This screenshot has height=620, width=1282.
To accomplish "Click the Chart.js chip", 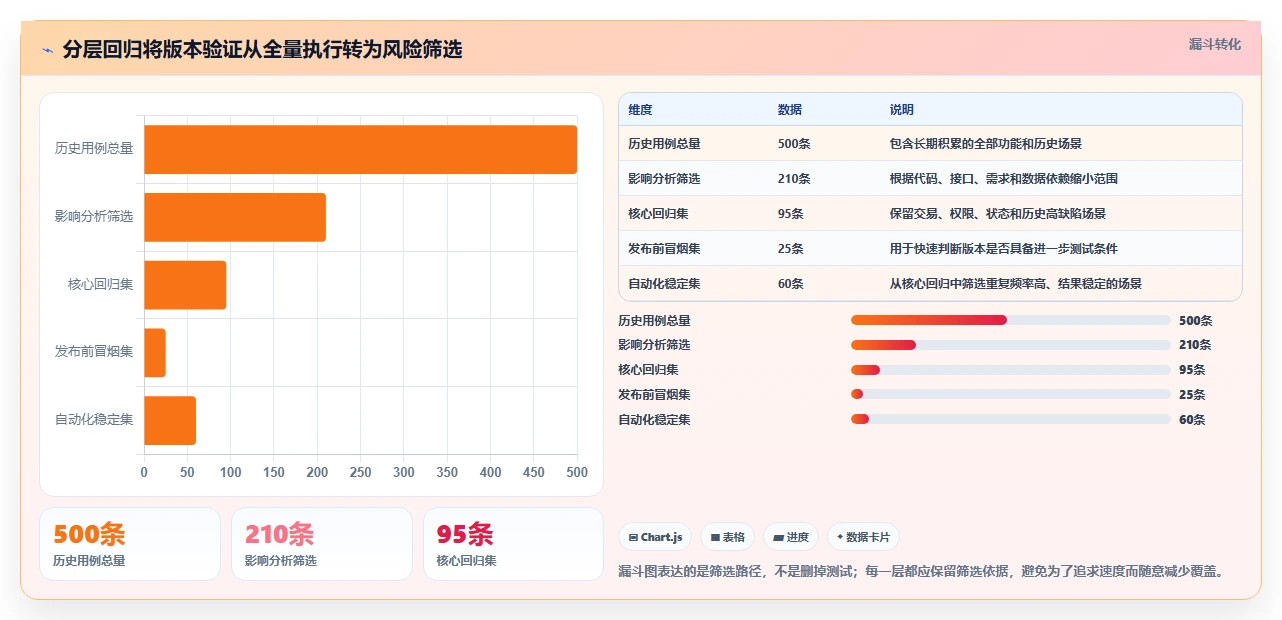I will tap(655, 537).
